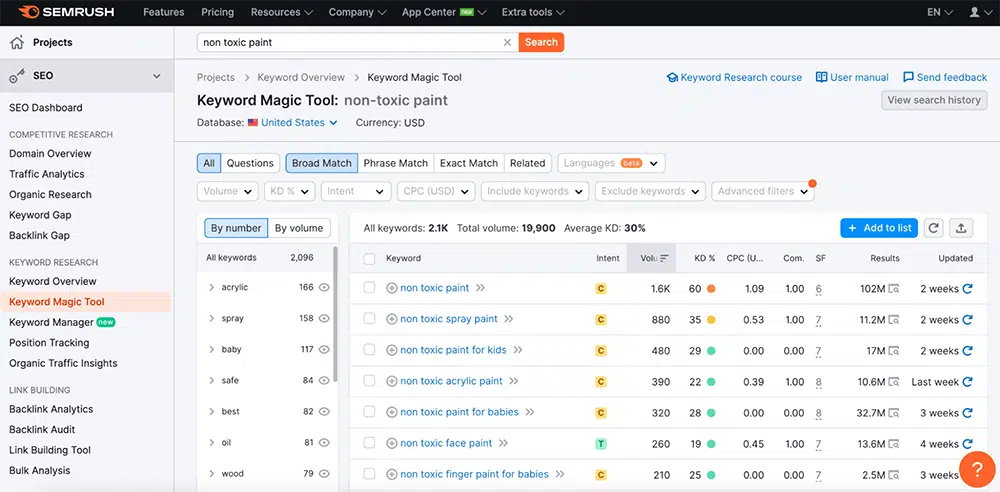This screenshot has height=492, width=1000.
Task: Expand the baby keyword group
Action: pos(212,350)
